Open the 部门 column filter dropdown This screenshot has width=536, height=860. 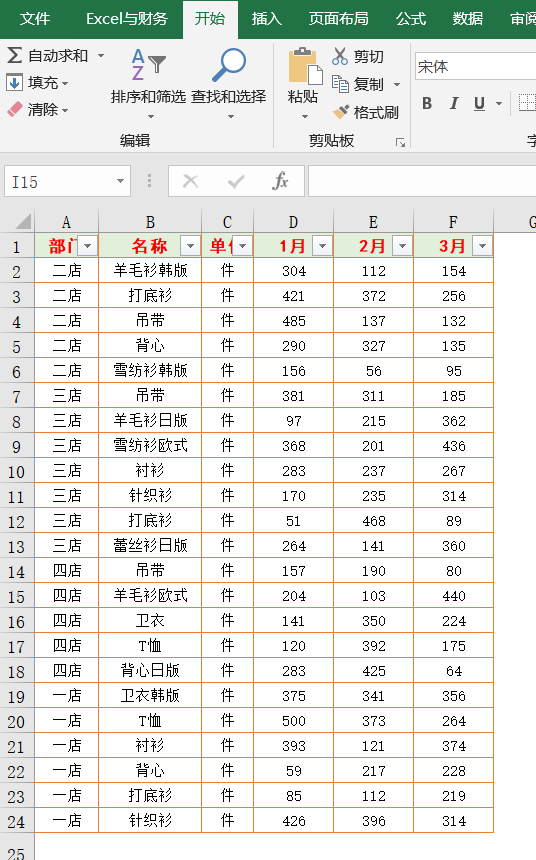88,246
